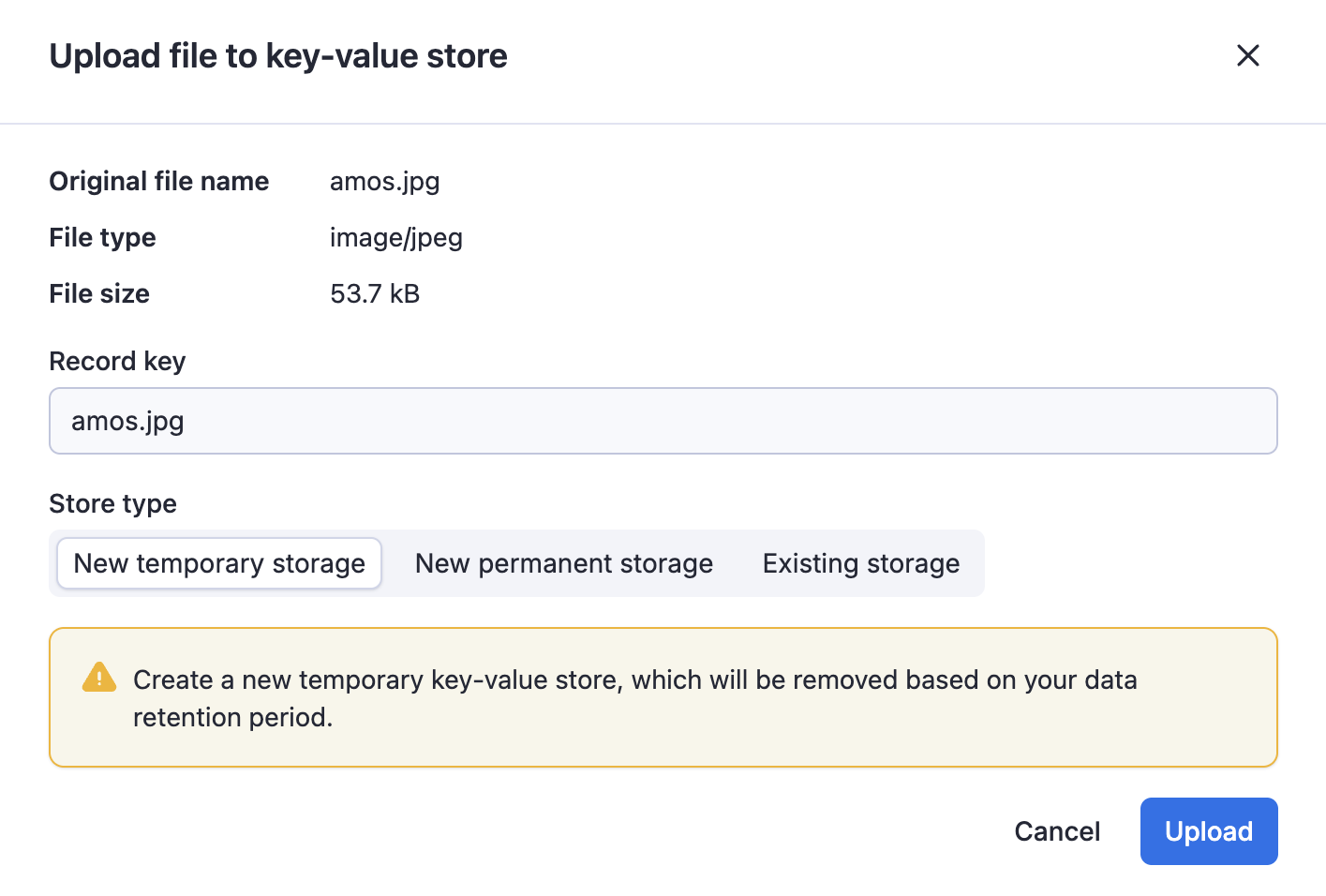This screenshot has width=1326, height=896.
Task: Click the yellow warning triangle icon
Action: click(x=98, y=678)
